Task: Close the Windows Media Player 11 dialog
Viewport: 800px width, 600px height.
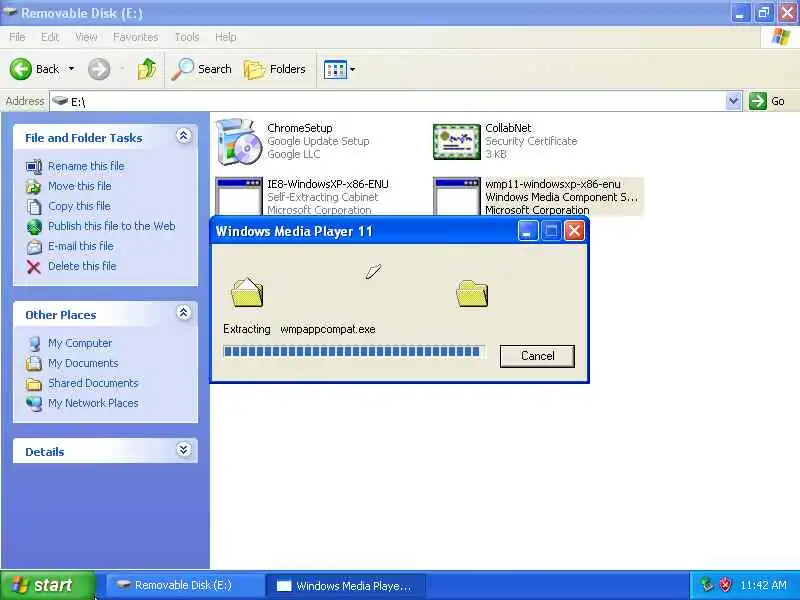Action: [574, 231]
